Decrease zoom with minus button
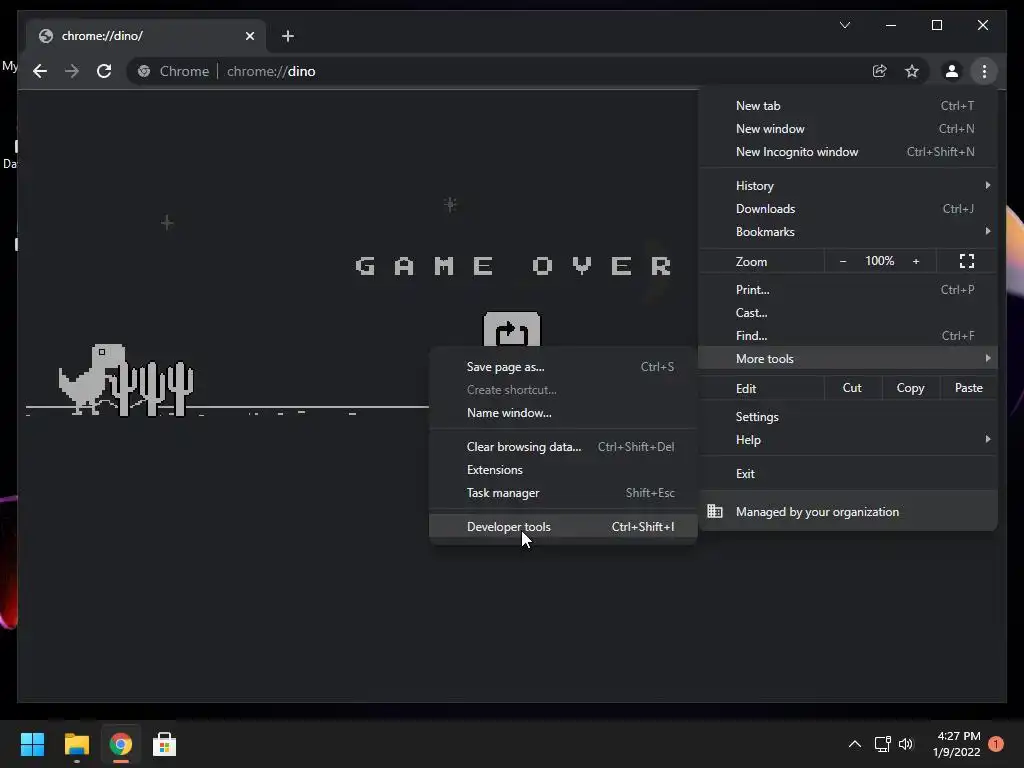 [x=843, y=261]
